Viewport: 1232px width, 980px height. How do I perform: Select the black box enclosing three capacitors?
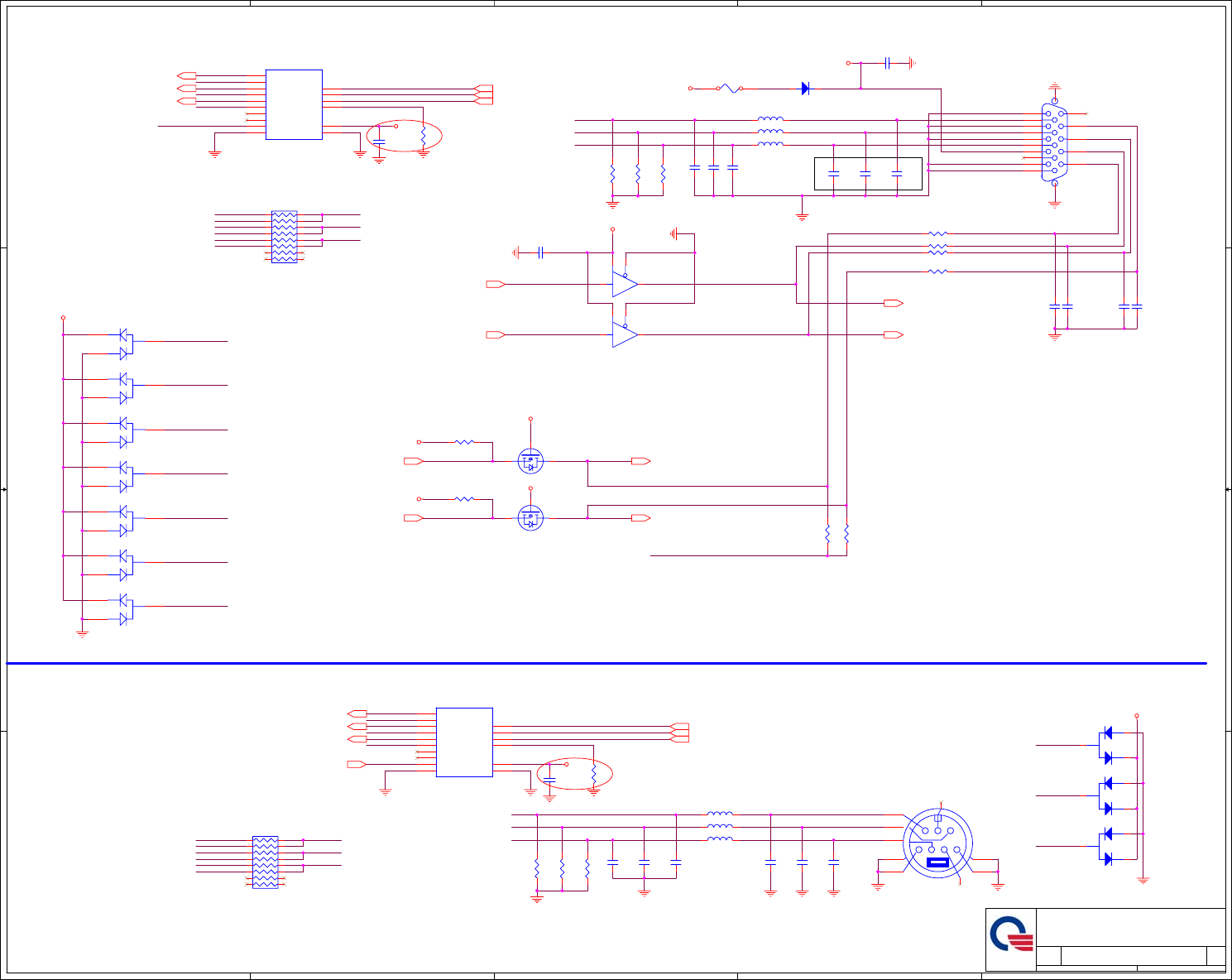(x=868, y=174)
